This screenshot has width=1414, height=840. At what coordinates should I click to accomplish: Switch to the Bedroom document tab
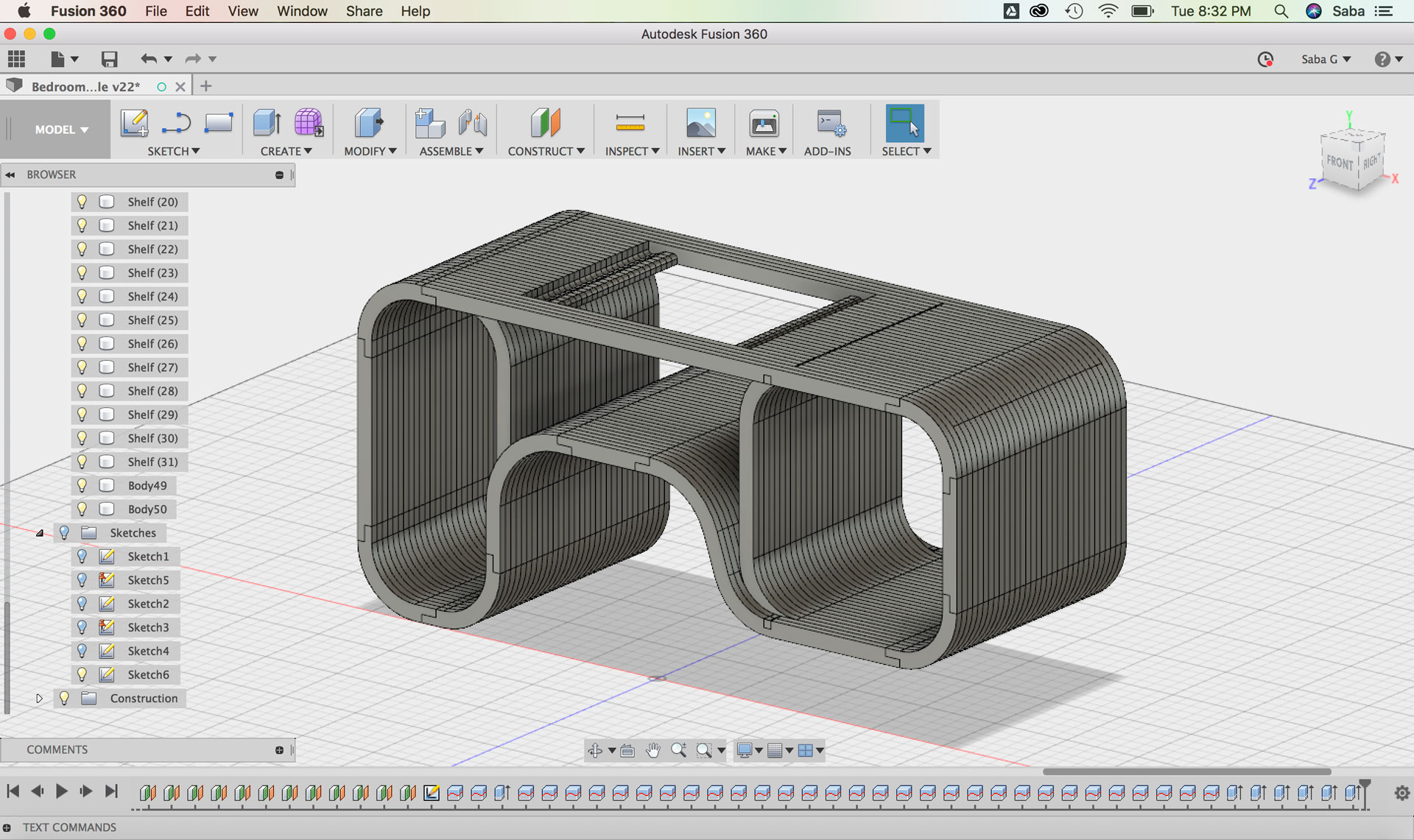coord(85,86)
